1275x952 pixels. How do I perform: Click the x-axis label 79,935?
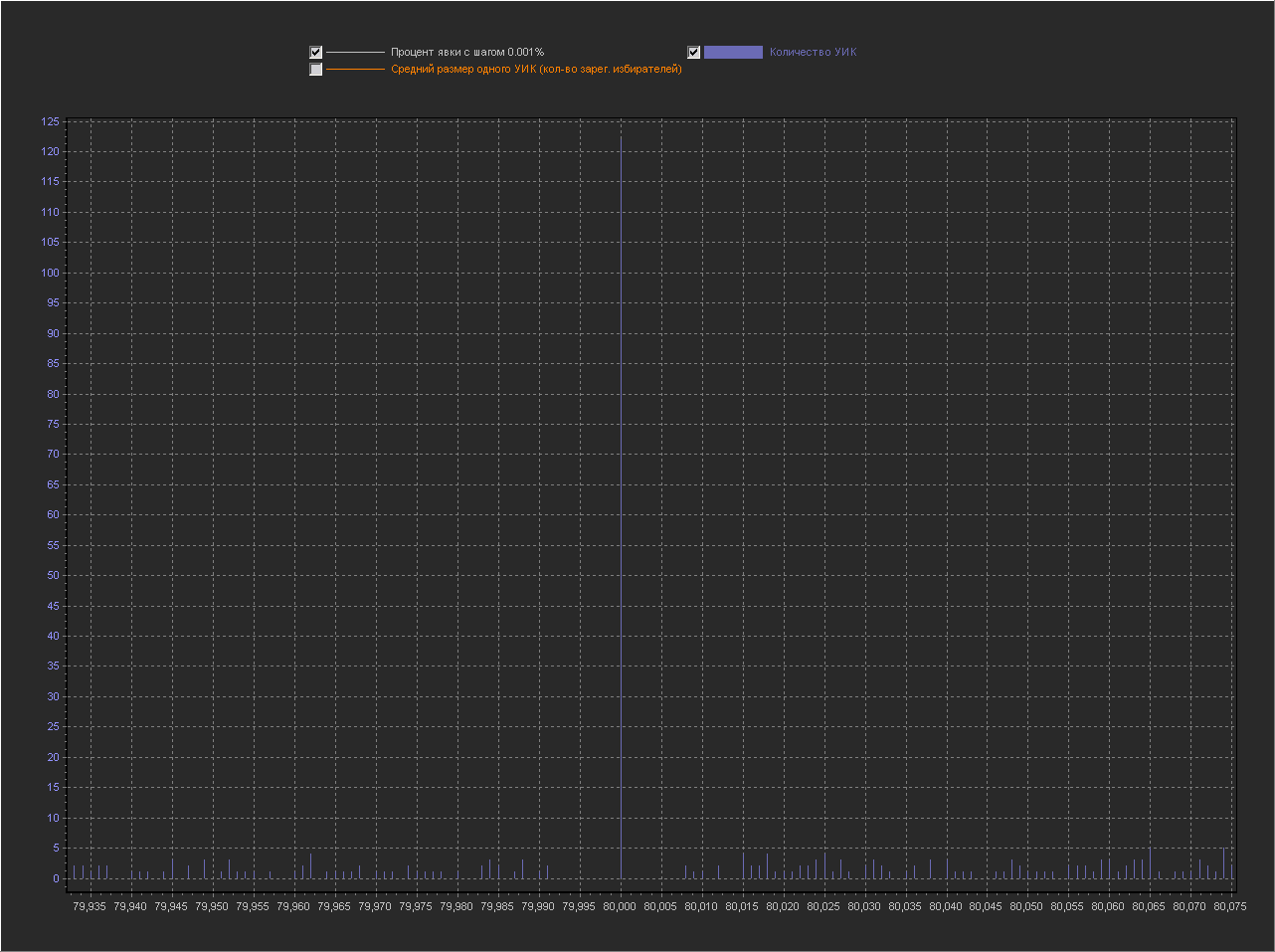tap(90, 906)
